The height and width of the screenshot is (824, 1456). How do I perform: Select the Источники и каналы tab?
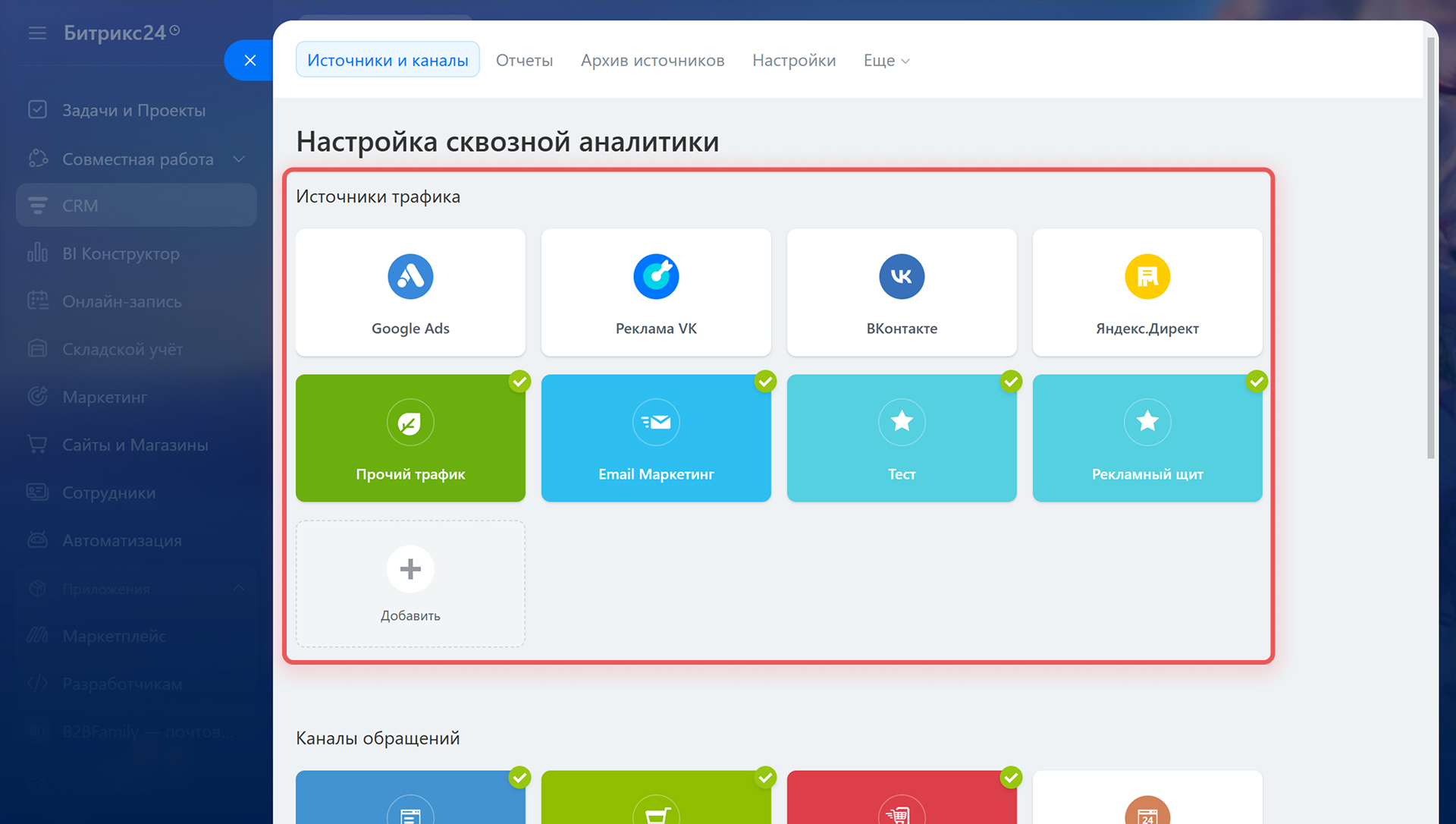tap(388, 60)
